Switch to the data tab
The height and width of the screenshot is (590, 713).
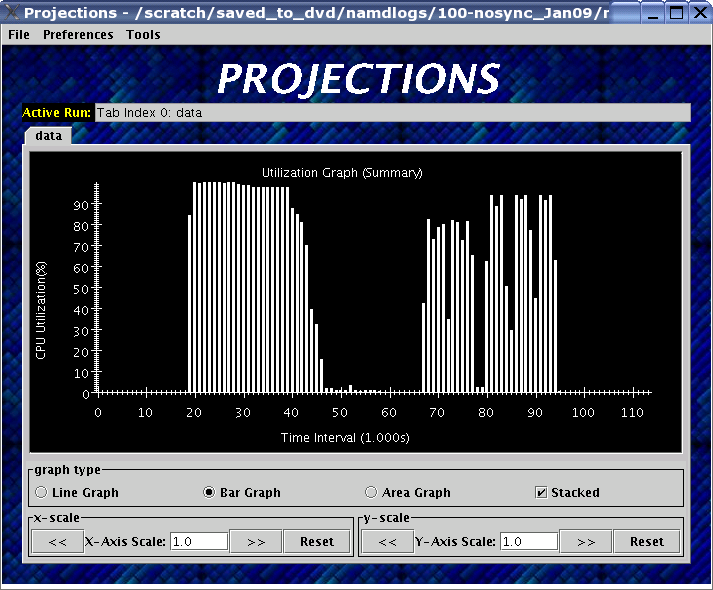48,135
